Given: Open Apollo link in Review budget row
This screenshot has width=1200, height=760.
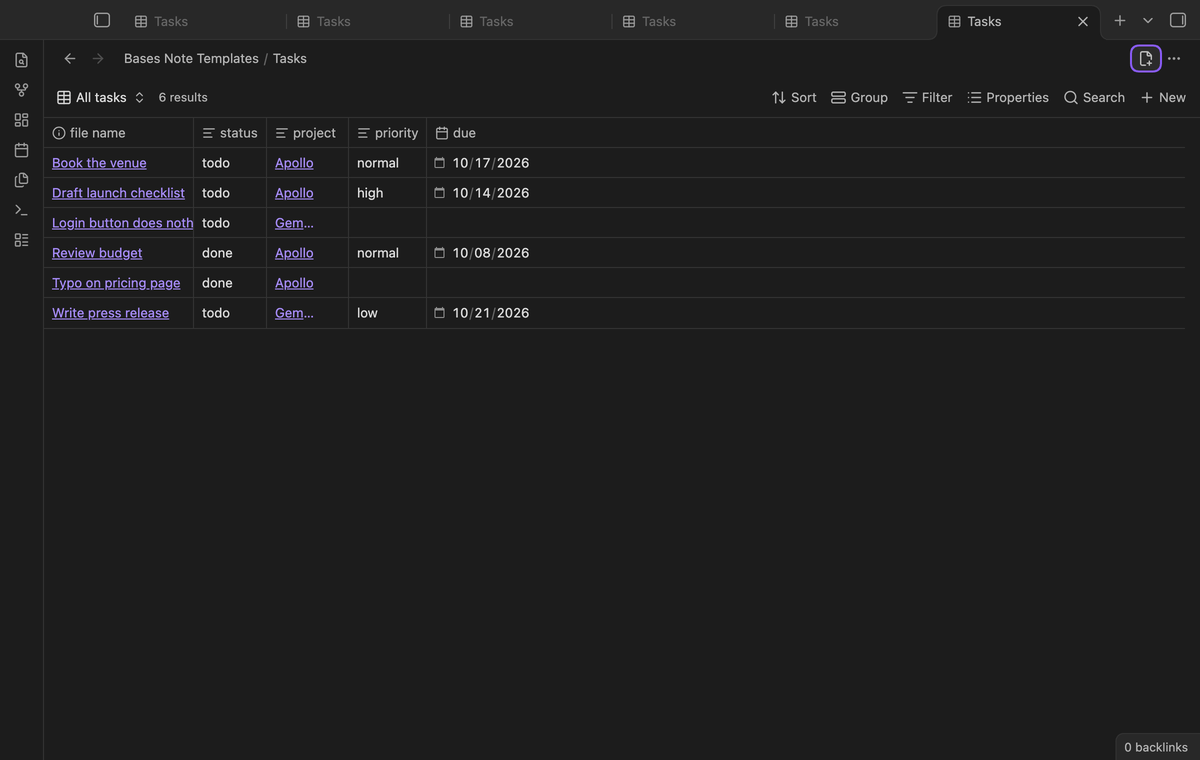Looking at the screenshot, I should (294, 252).
